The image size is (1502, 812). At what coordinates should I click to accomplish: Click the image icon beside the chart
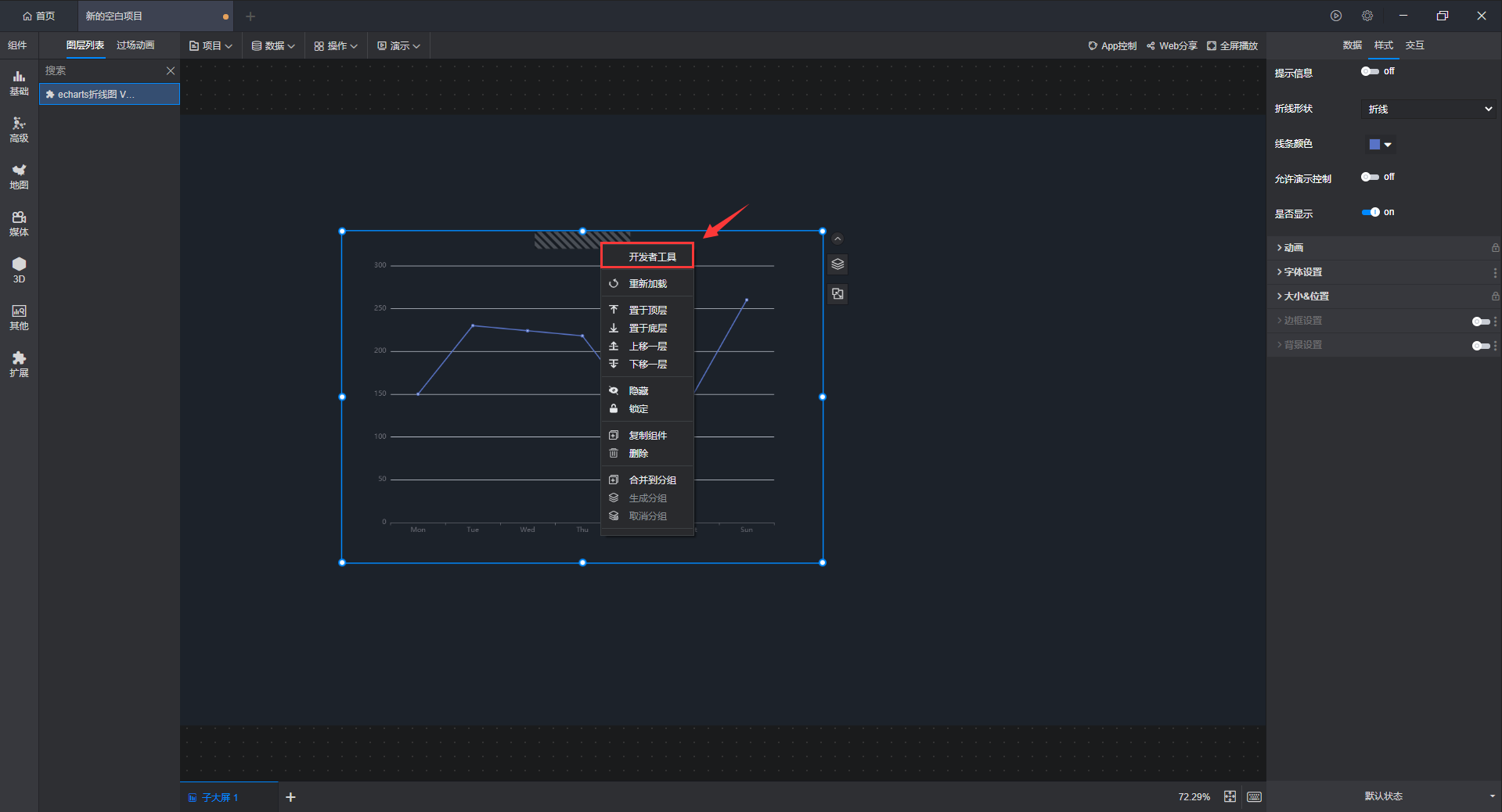pyautogui.click(x=837, y=294)
